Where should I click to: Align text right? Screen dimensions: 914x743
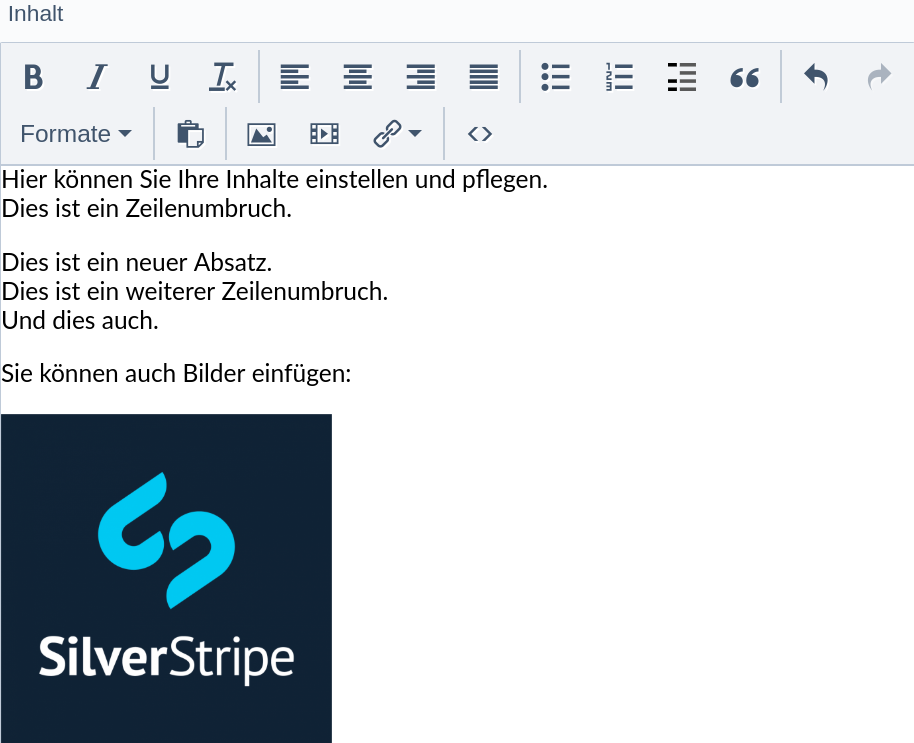click(421, 77)
